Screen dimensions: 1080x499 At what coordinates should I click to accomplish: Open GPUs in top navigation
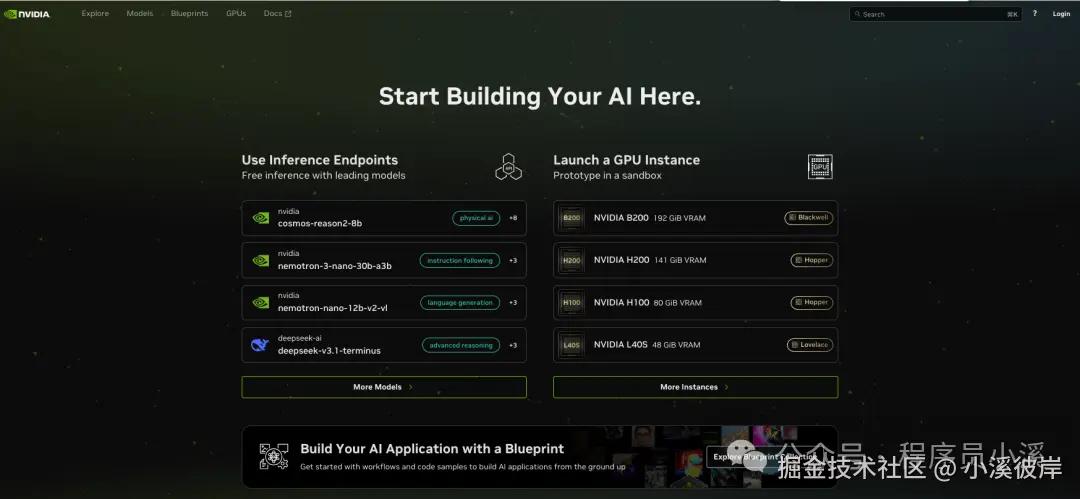point(236,14)
